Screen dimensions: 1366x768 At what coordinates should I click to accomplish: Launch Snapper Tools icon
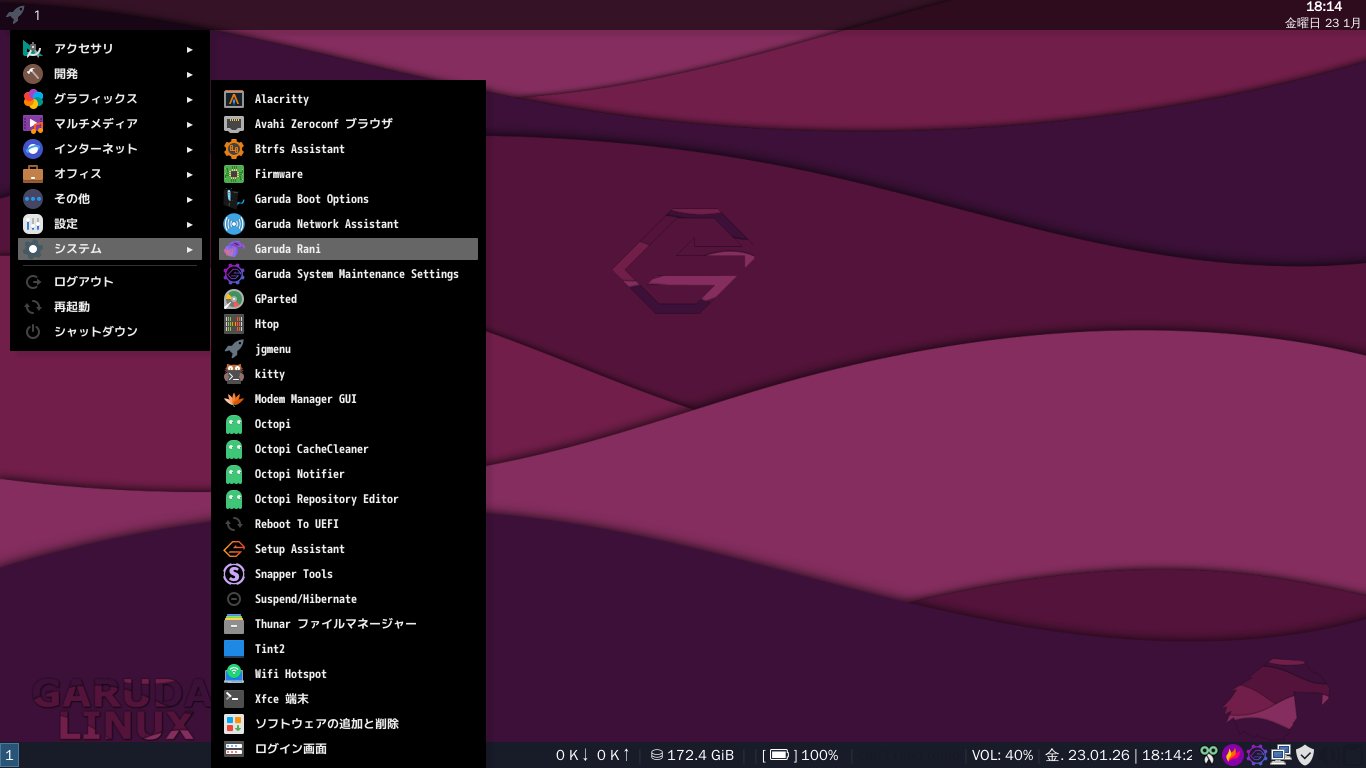coord(234,574)
